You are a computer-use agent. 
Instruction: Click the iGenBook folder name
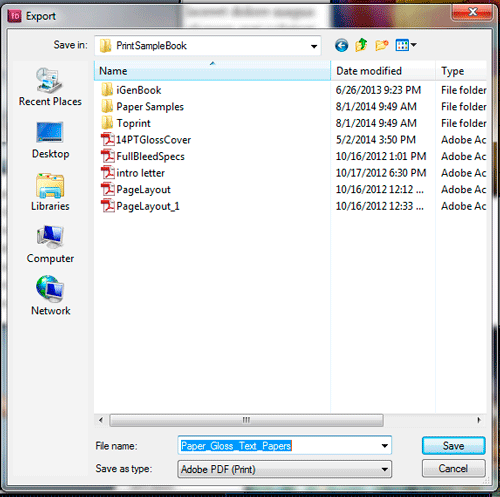[x=139, y=90]
